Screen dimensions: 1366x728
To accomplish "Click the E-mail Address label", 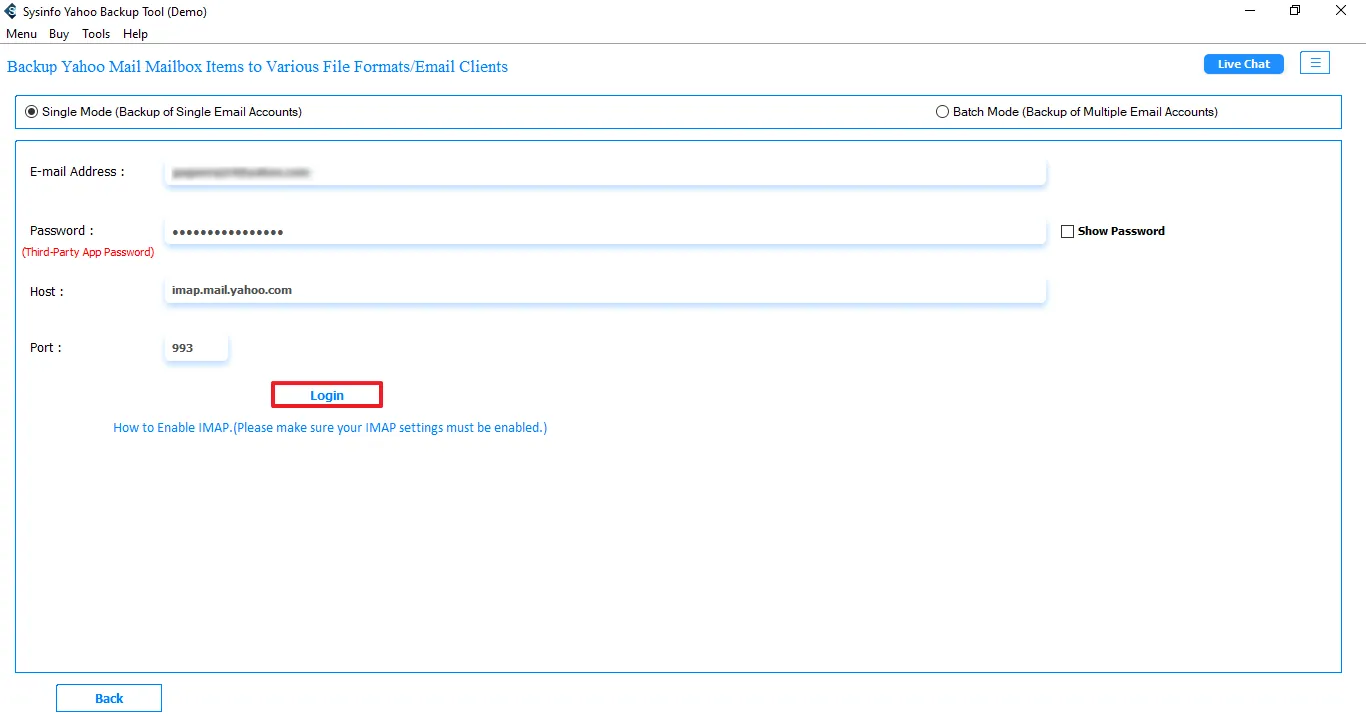I will click(x=77, y=172).
